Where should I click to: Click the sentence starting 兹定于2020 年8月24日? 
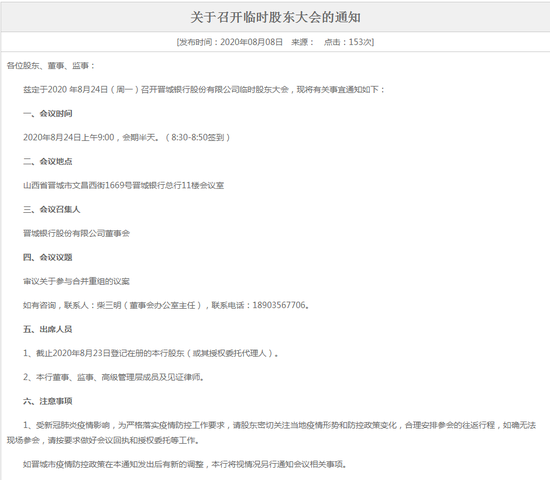[x=204, y=89]
